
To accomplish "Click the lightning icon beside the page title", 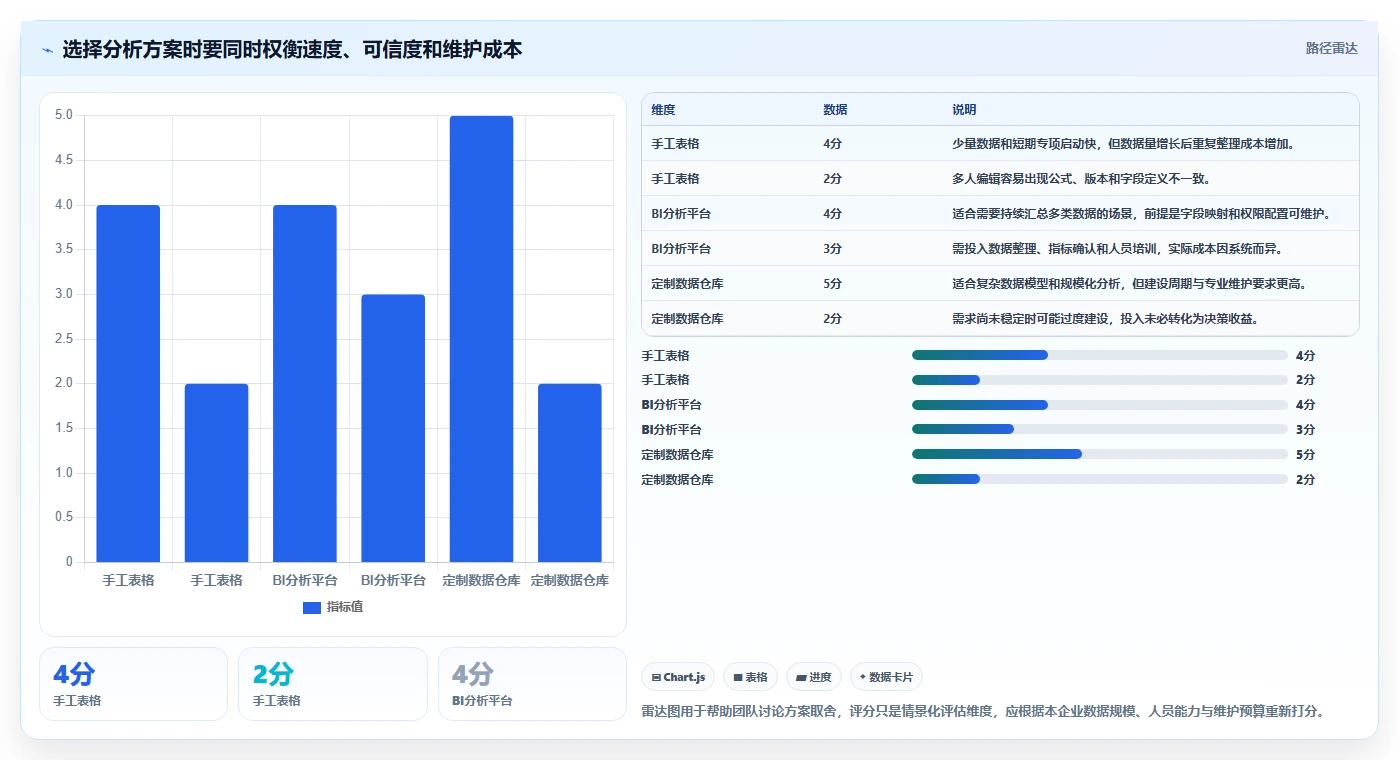I will [48, 50].
